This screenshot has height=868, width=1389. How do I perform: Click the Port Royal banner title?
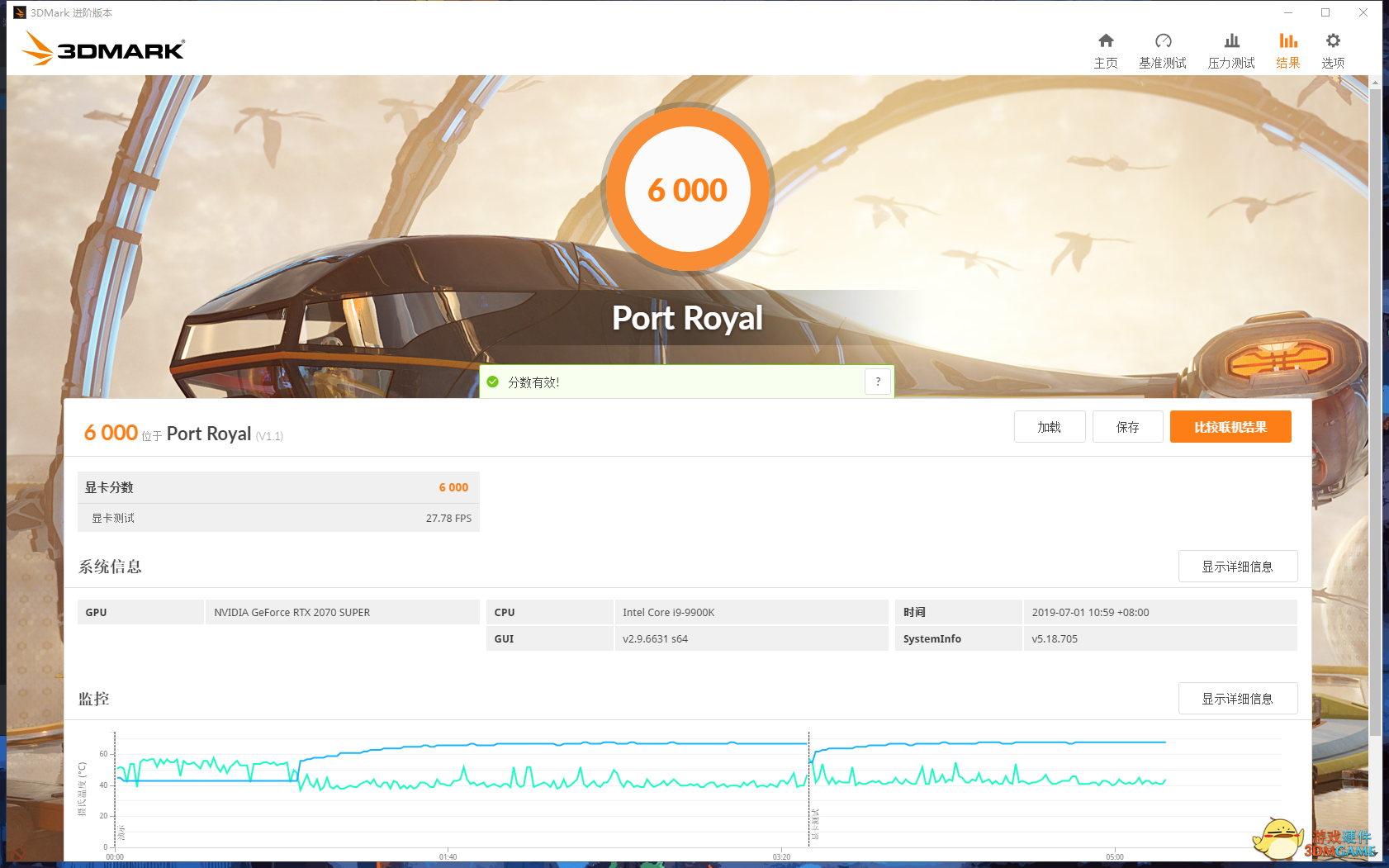687,318
